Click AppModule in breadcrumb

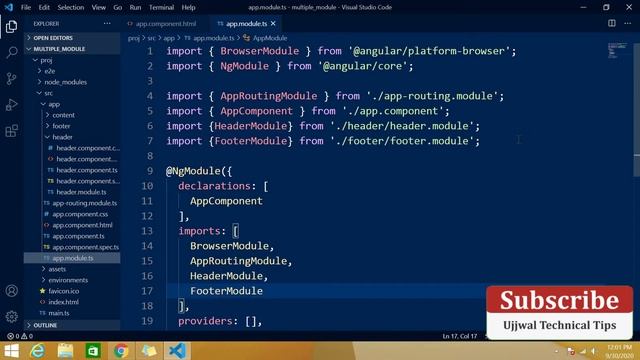click(x=269, y=38)
